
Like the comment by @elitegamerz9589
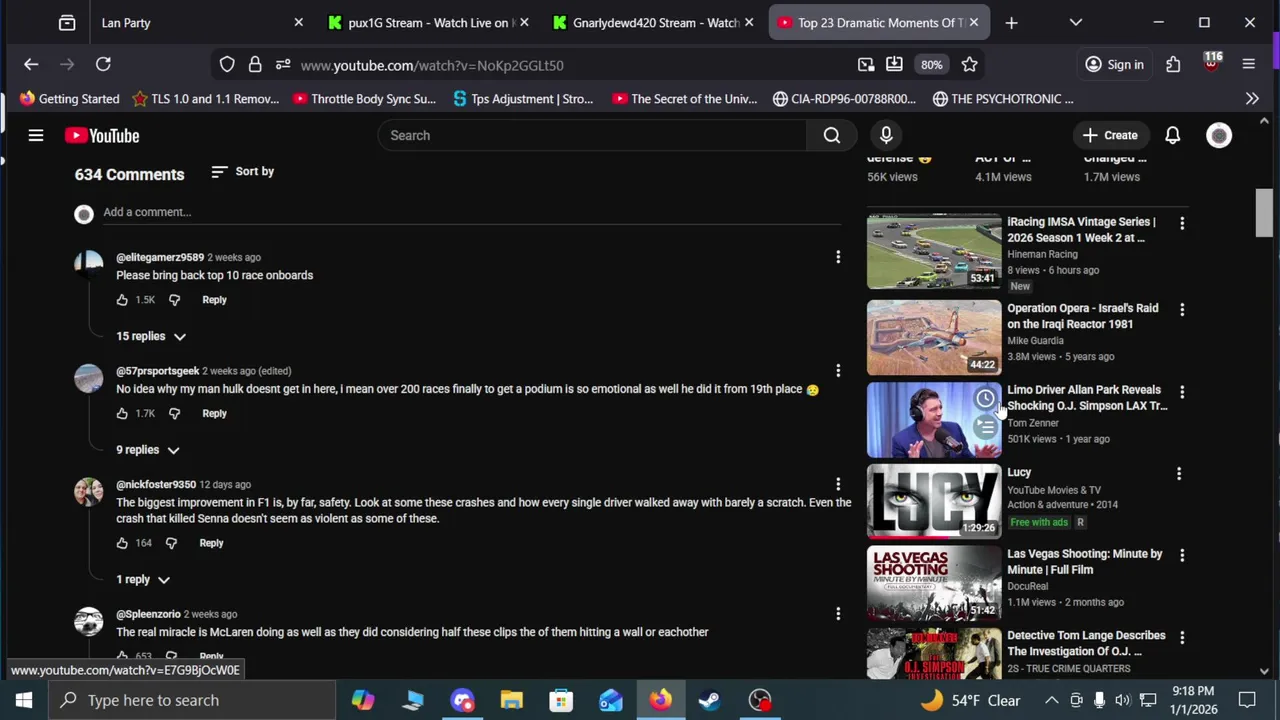pyautogui.click(x=122, y=300)
